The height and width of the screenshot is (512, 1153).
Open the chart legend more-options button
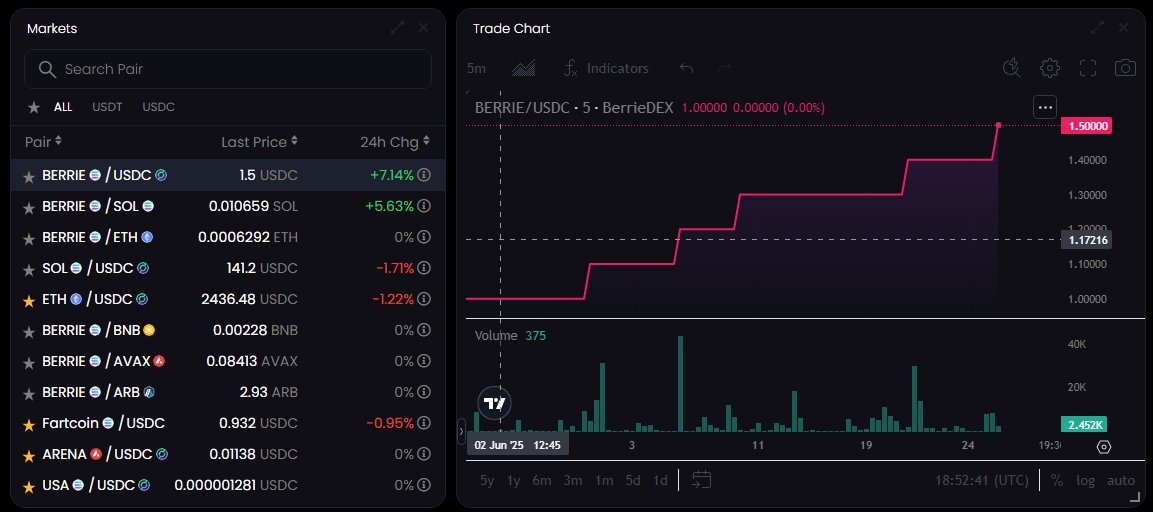[1045, 107]
